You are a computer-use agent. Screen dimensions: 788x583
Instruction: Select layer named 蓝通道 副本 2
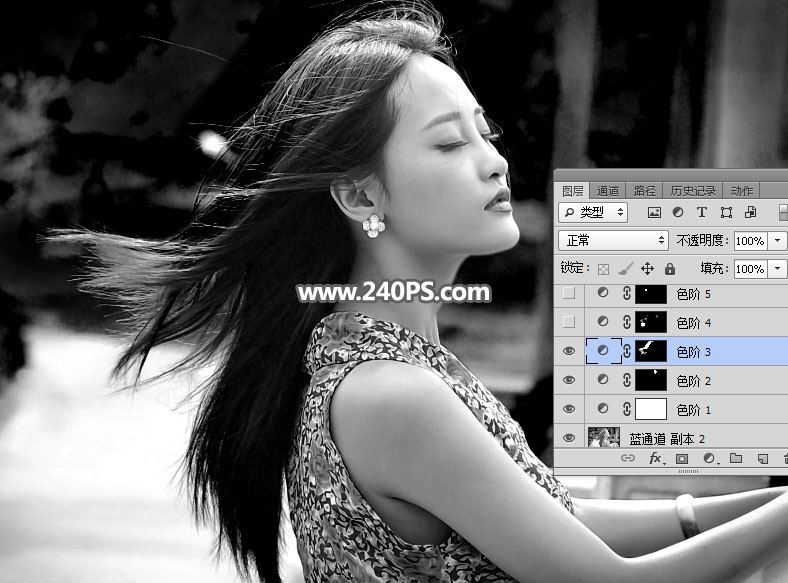coord(667,439)
